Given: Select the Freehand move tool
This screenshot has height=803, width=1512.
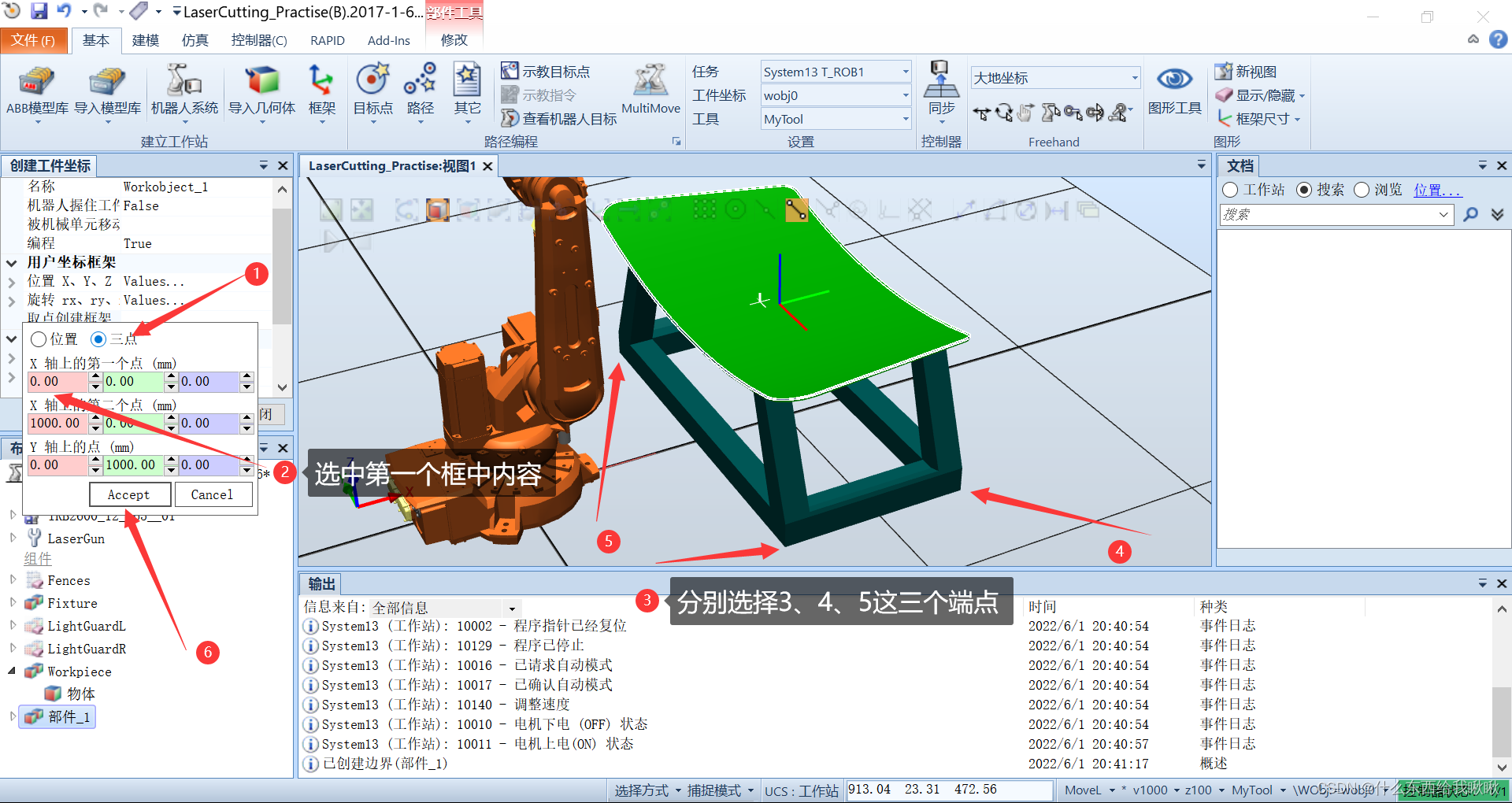Looking at the screenshot, I should [x=981, y=113].
